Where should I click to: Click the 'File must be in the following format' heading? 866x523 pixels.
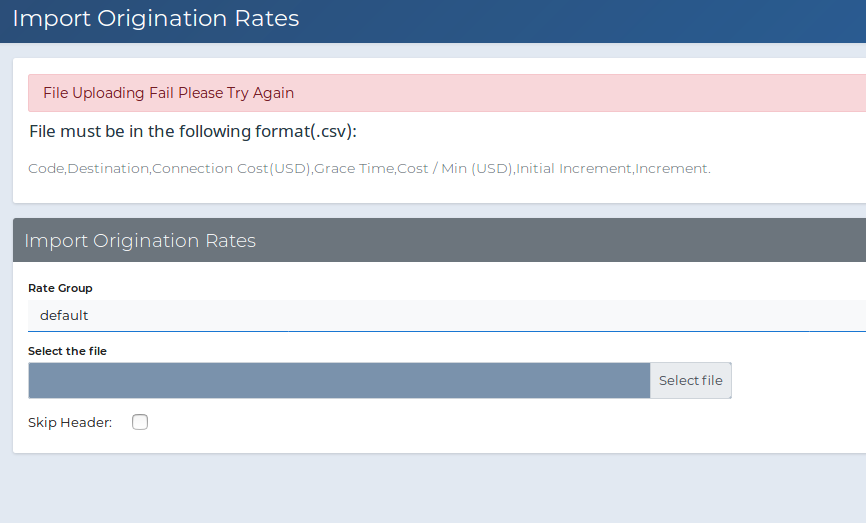193,131
